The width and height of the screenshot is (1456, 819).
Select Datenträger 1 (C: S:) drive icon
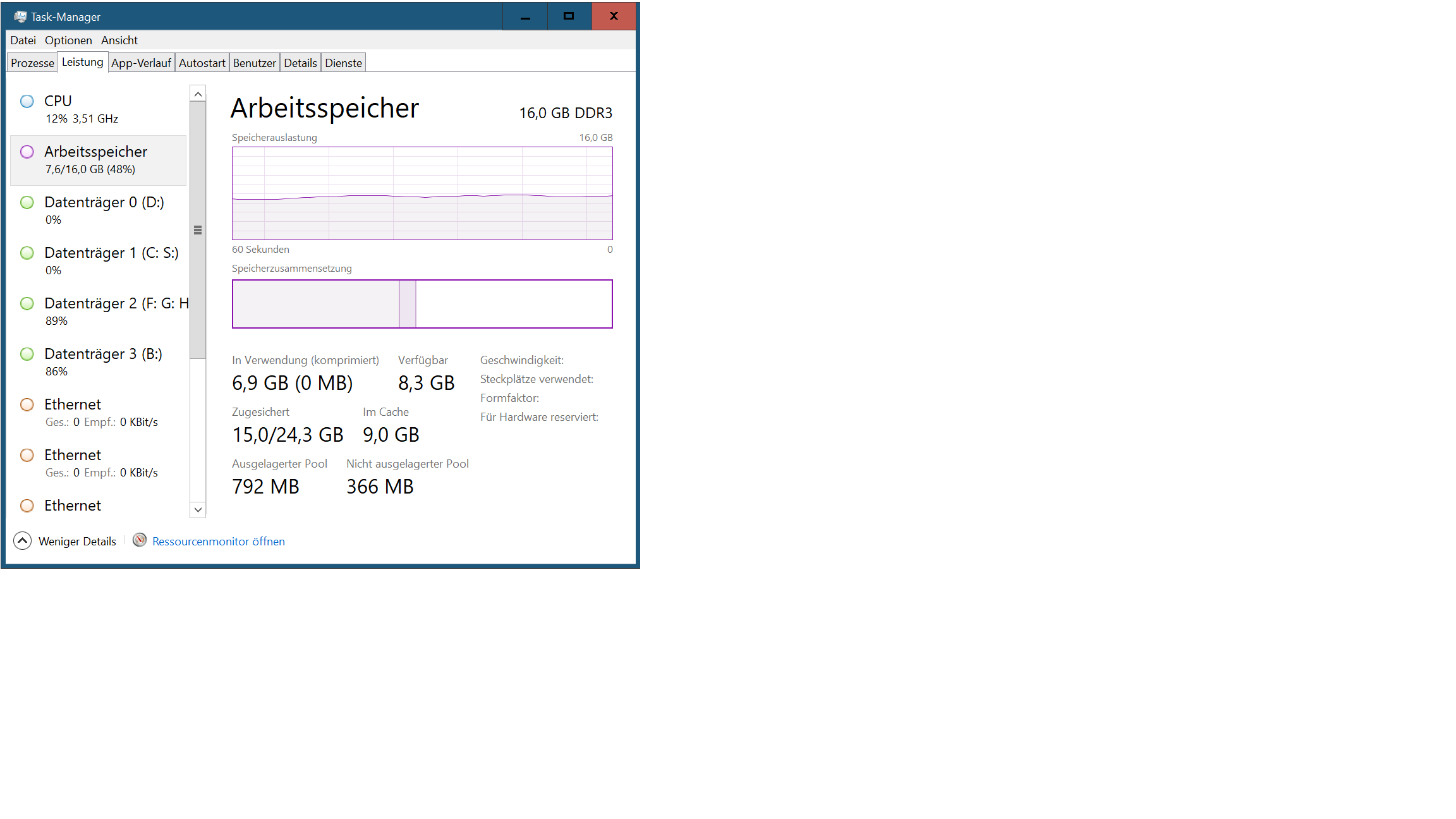point(27,253)
